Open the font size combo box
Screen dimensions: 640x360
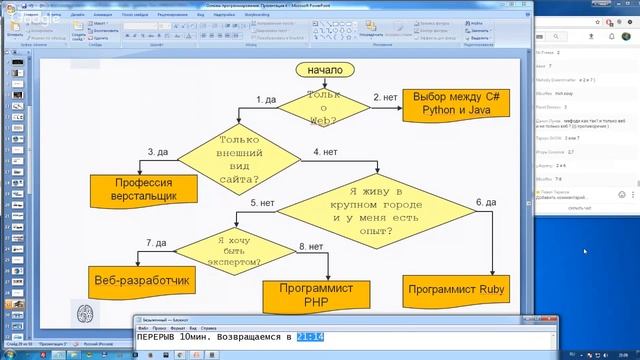[164, 26]
